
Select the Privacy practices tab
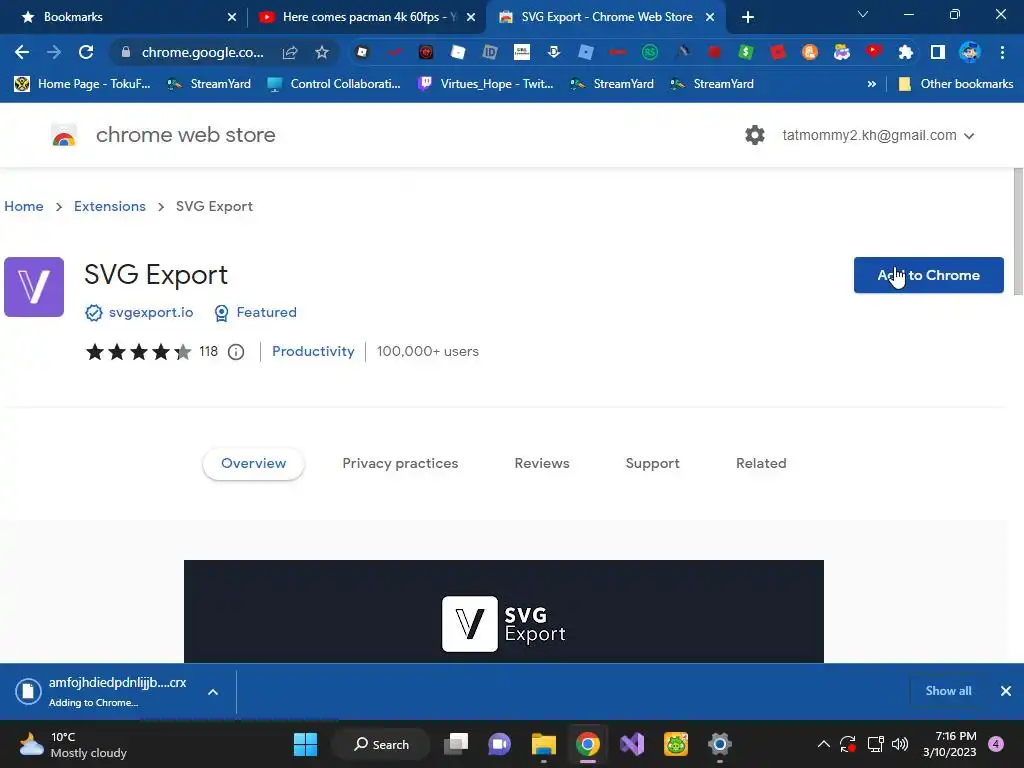[x=400, y=464]
